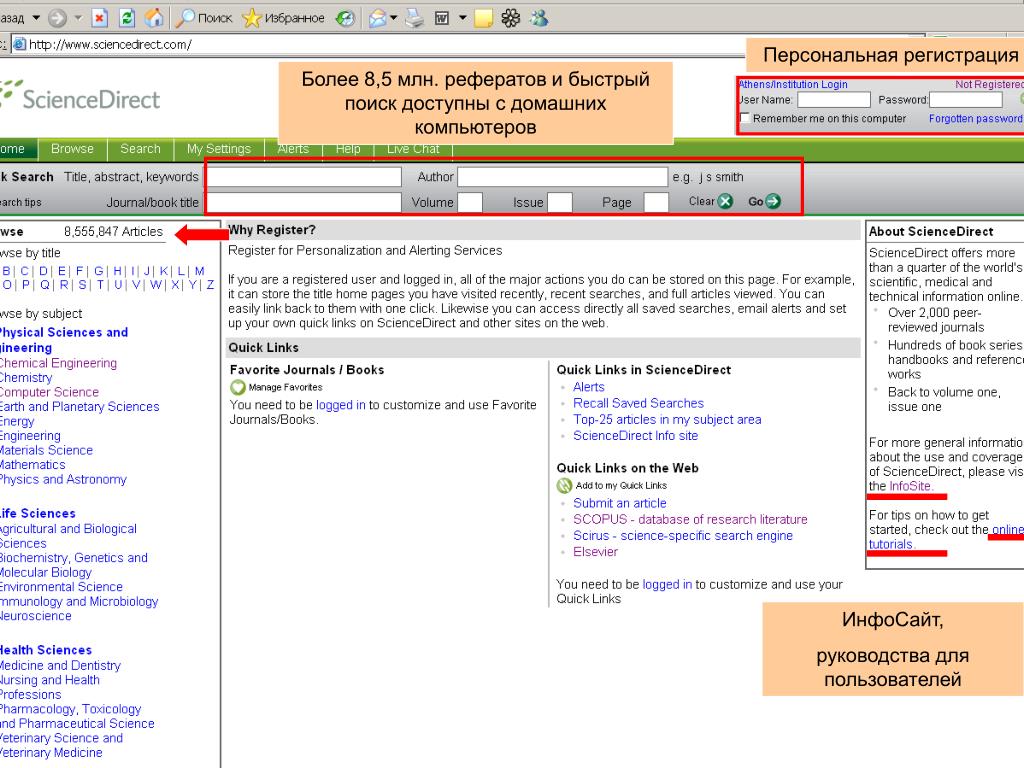Click the yellow note toolbar icon
Image resolution: width=1024 pixels, height=768 pixels.
[x=483, y=18]
